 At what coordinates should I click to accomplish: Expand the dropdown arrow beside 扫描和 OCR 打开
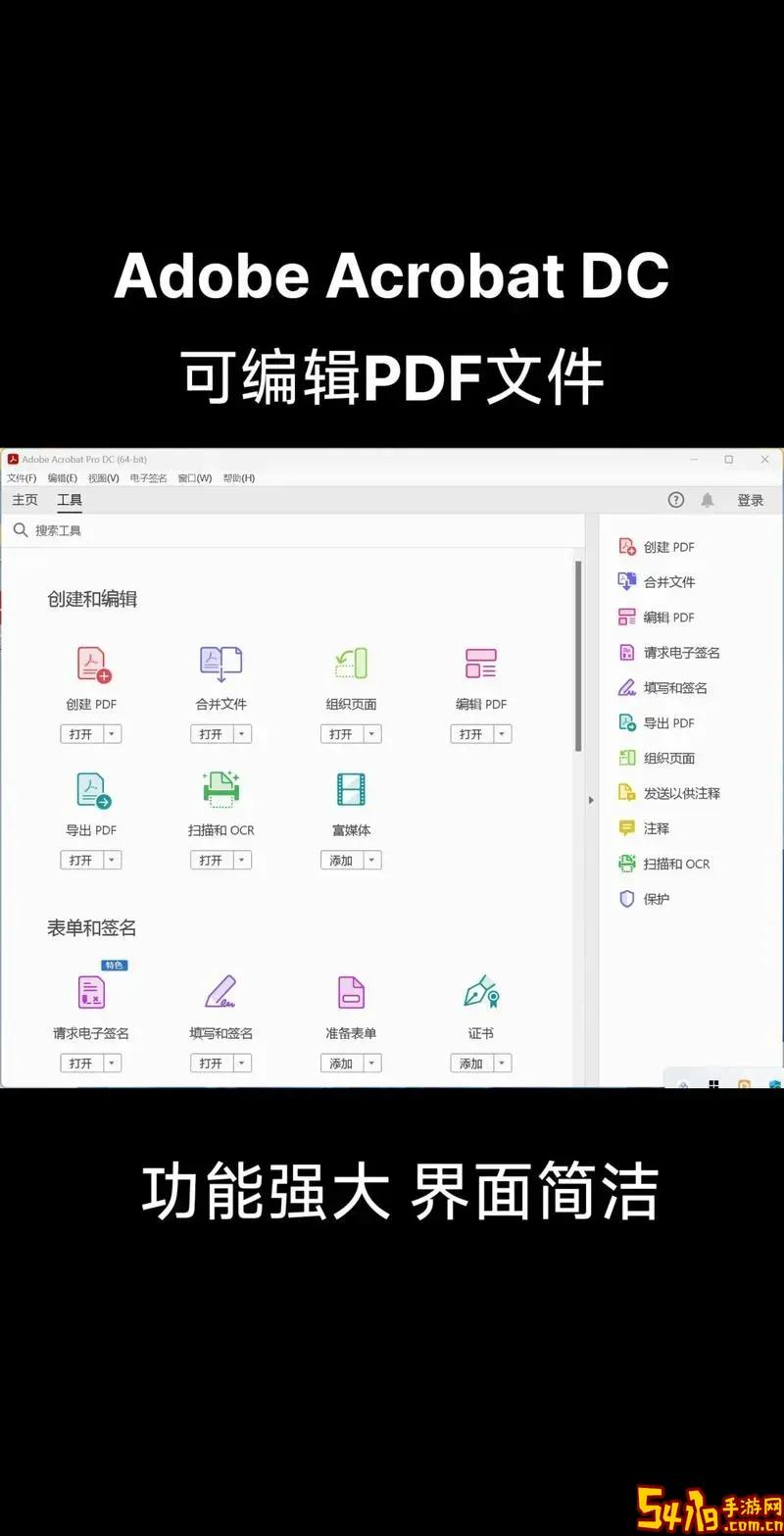tap(242, 861)
